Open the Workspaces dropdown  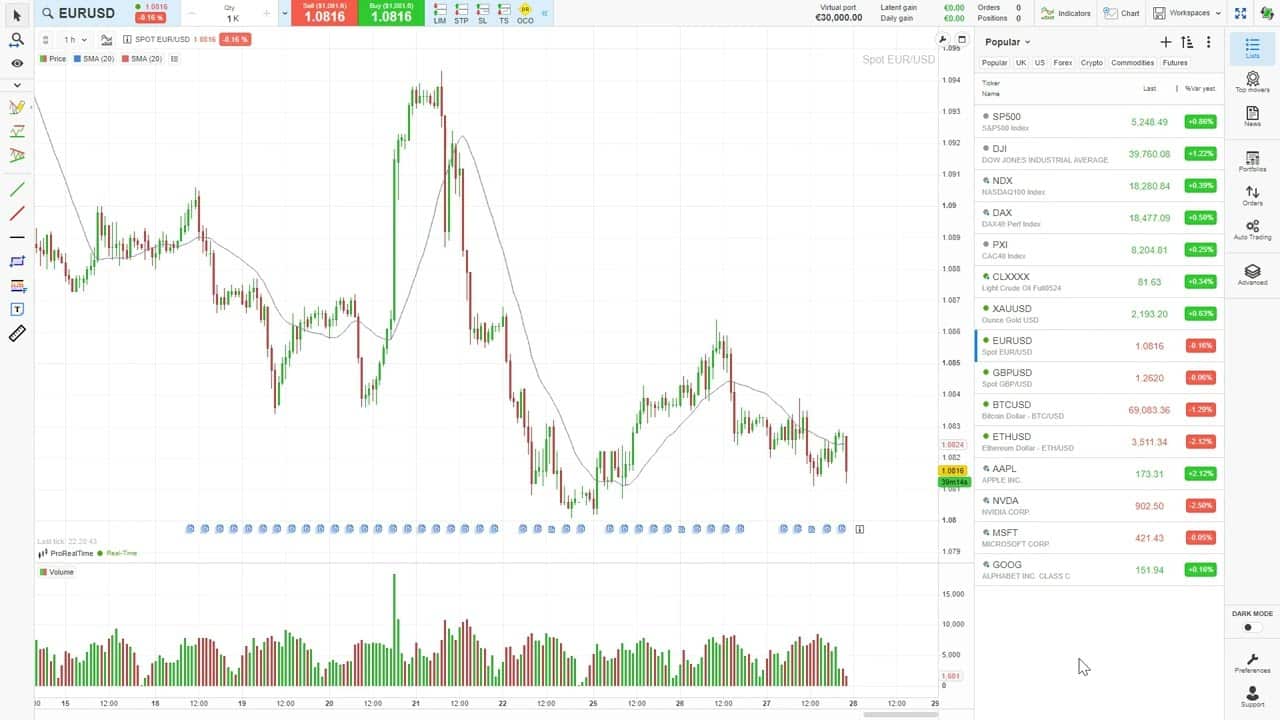pyautogui.click(x=1187, y=13)
